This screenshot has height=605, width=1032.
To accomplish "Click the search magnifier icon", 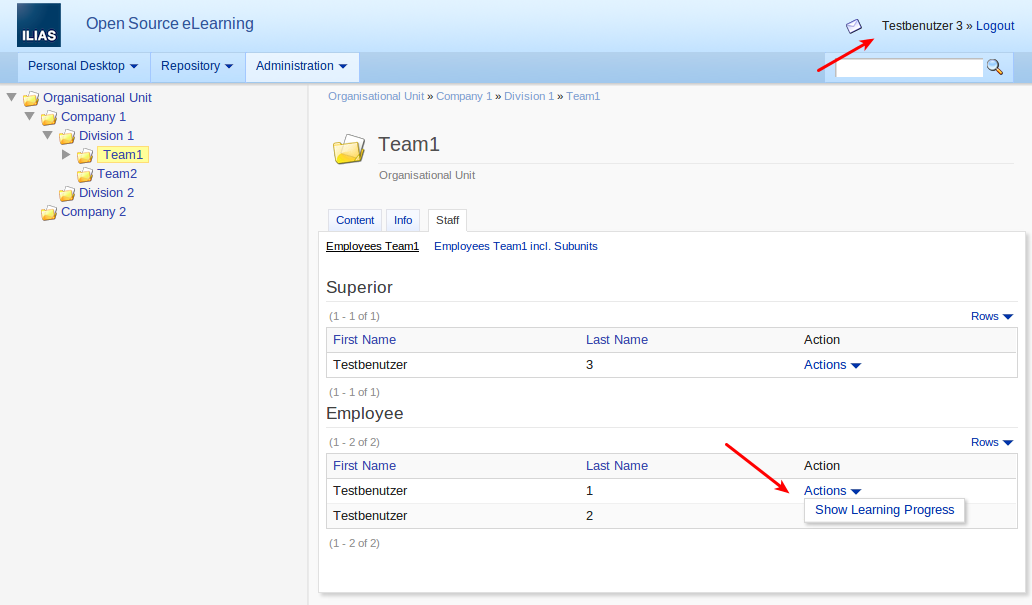I will pyautogui.click(x=994, y=67).
